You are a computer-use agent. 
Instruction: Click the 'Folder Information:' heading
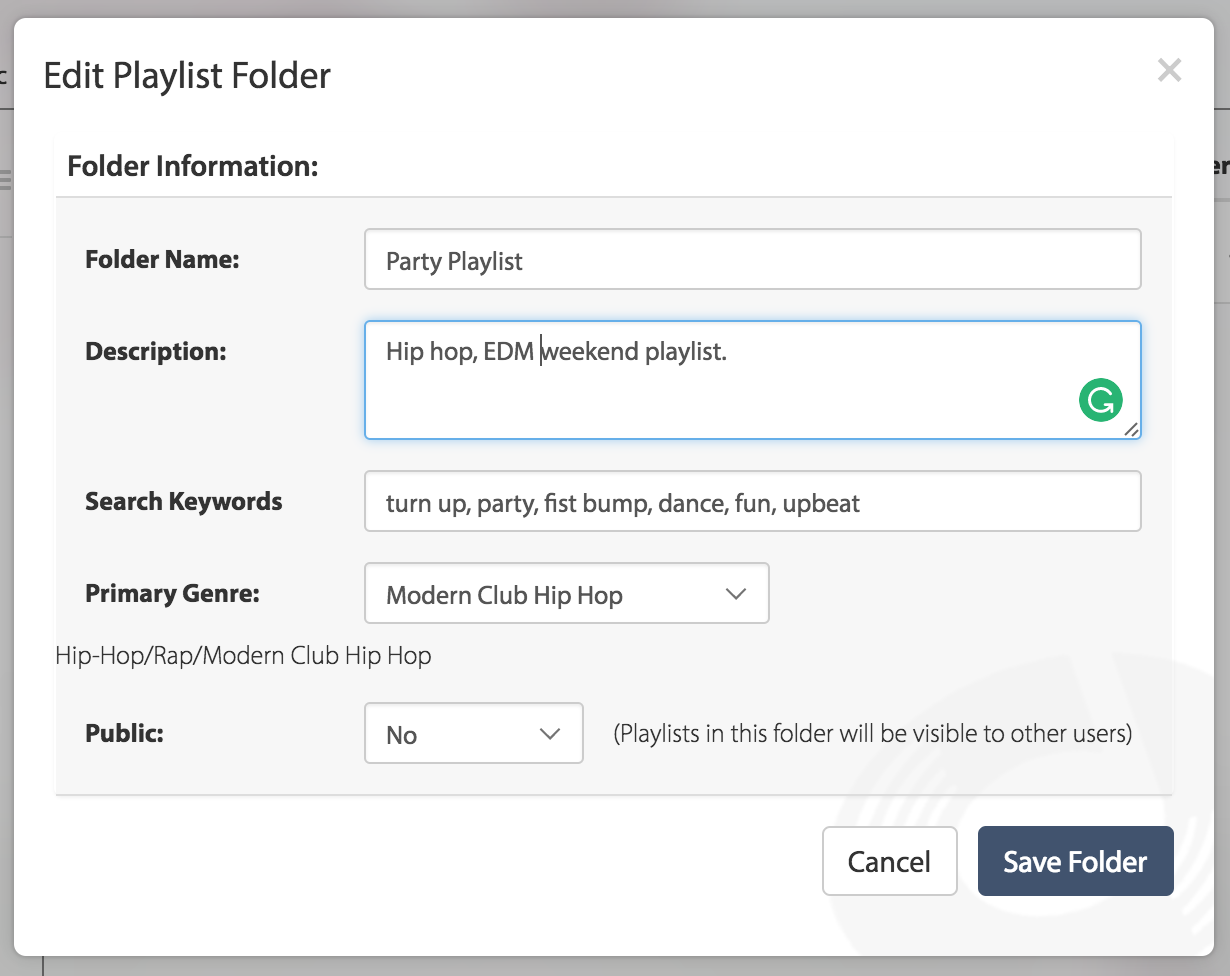click(192, 166)
